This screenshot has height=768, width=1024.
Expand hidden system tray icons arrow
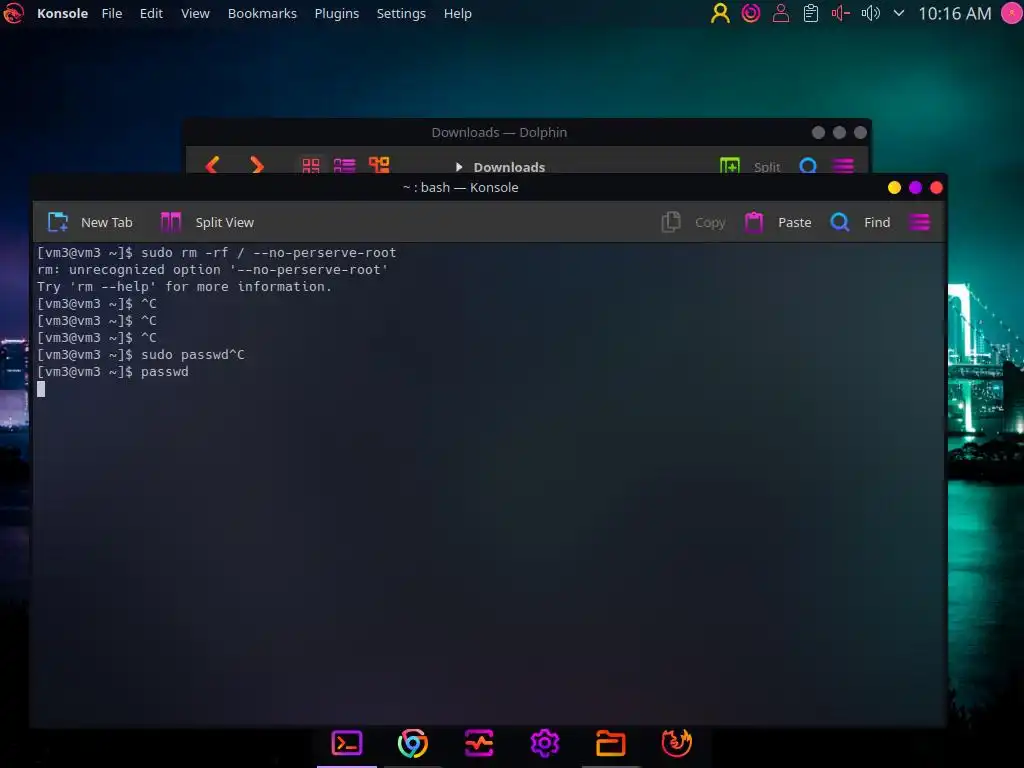(899, 13)
